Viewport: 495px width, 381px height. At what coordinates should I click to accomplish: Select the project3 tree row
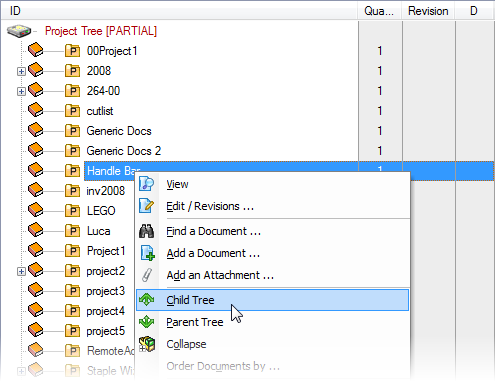(x=106, y=291)
